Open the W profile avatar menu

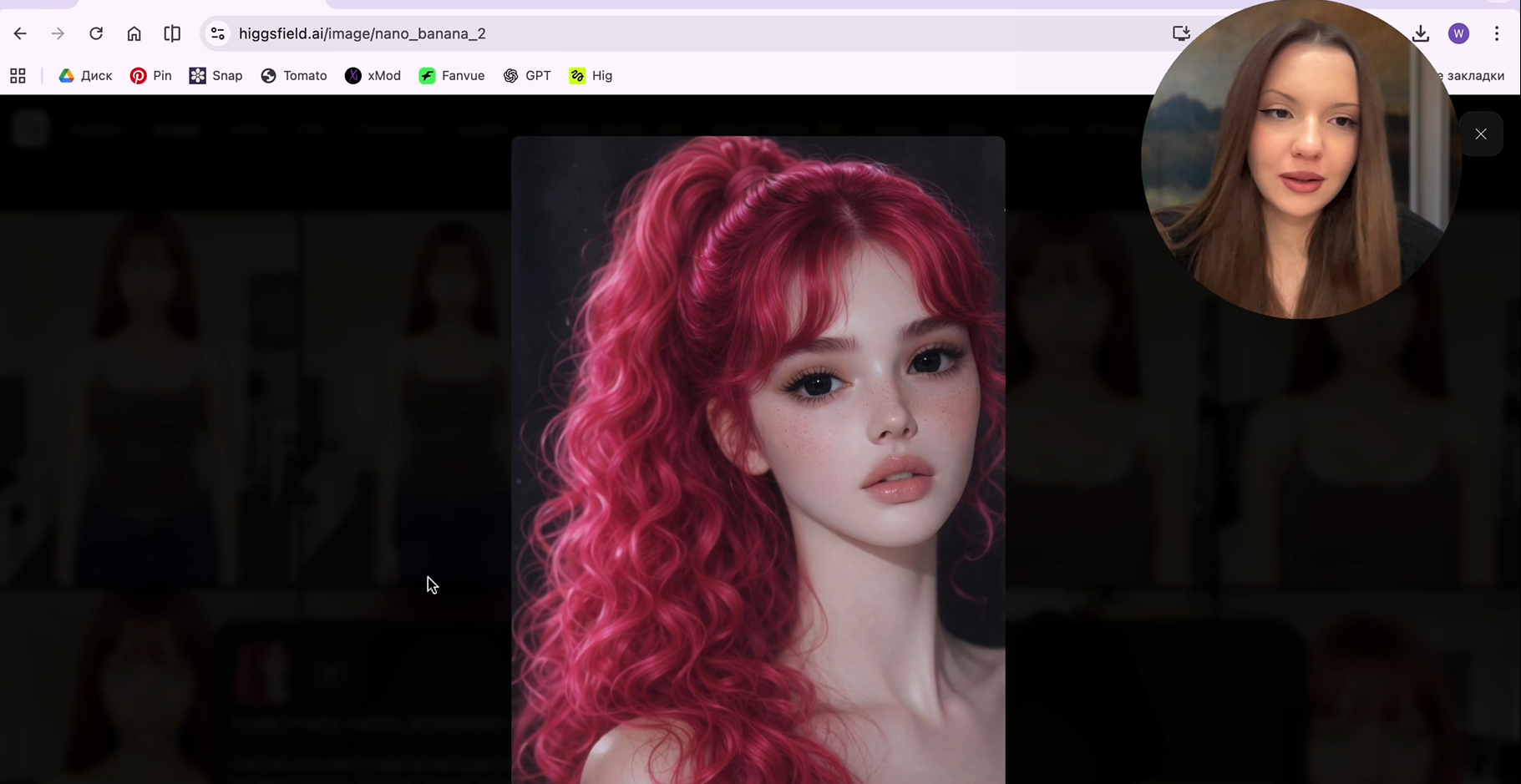click(x=1459, y=33)
